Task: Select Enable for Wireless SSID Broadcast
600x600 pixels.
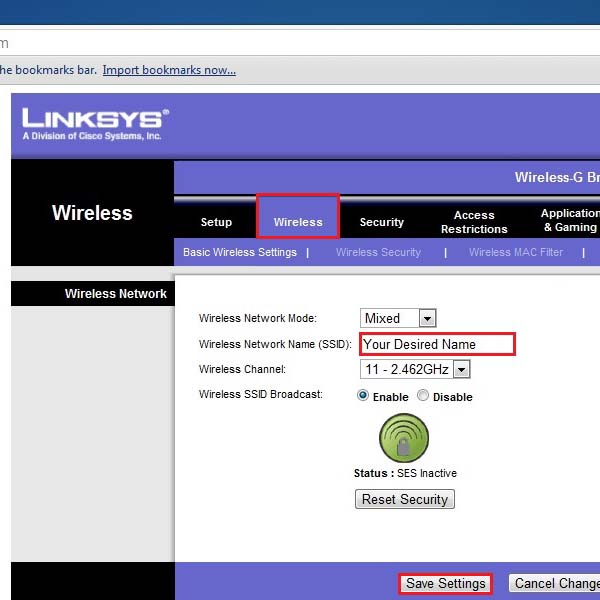Action: pos(362,395)
